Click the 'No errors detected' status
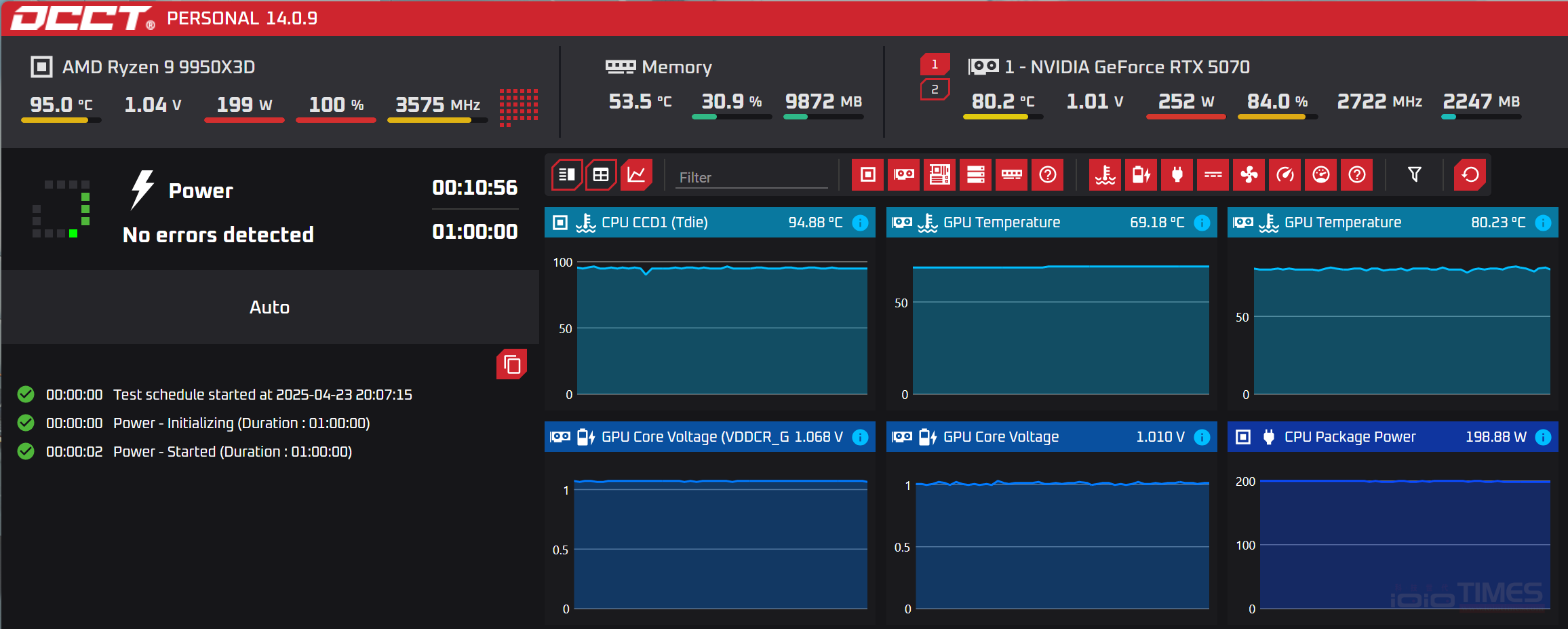This screenshot has width=1568, height=629. (x=218, y=235)
